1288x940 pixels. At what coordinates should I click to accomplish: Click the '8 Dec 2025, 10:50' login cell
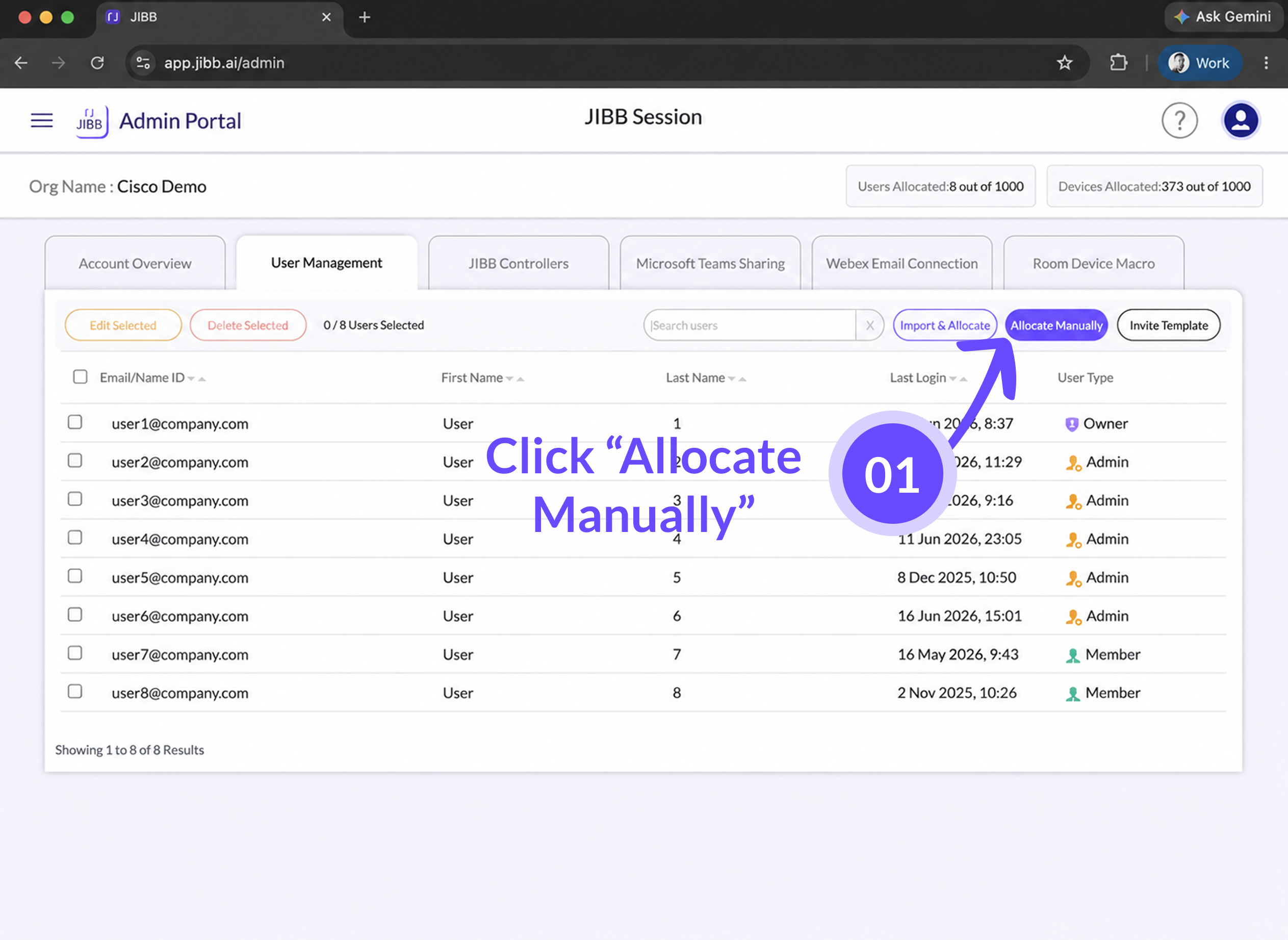[x=957, y=577]
